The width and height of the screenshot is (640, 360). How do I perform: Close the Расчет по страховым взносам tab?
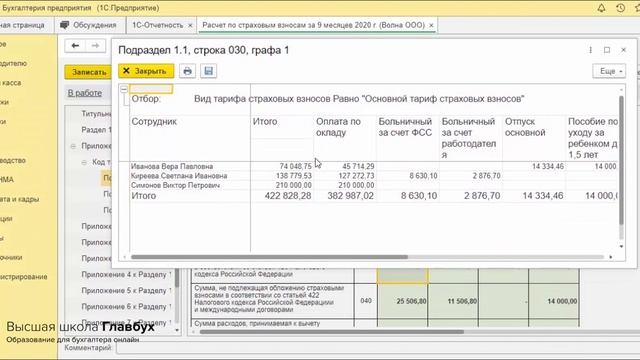pos(431,25)
